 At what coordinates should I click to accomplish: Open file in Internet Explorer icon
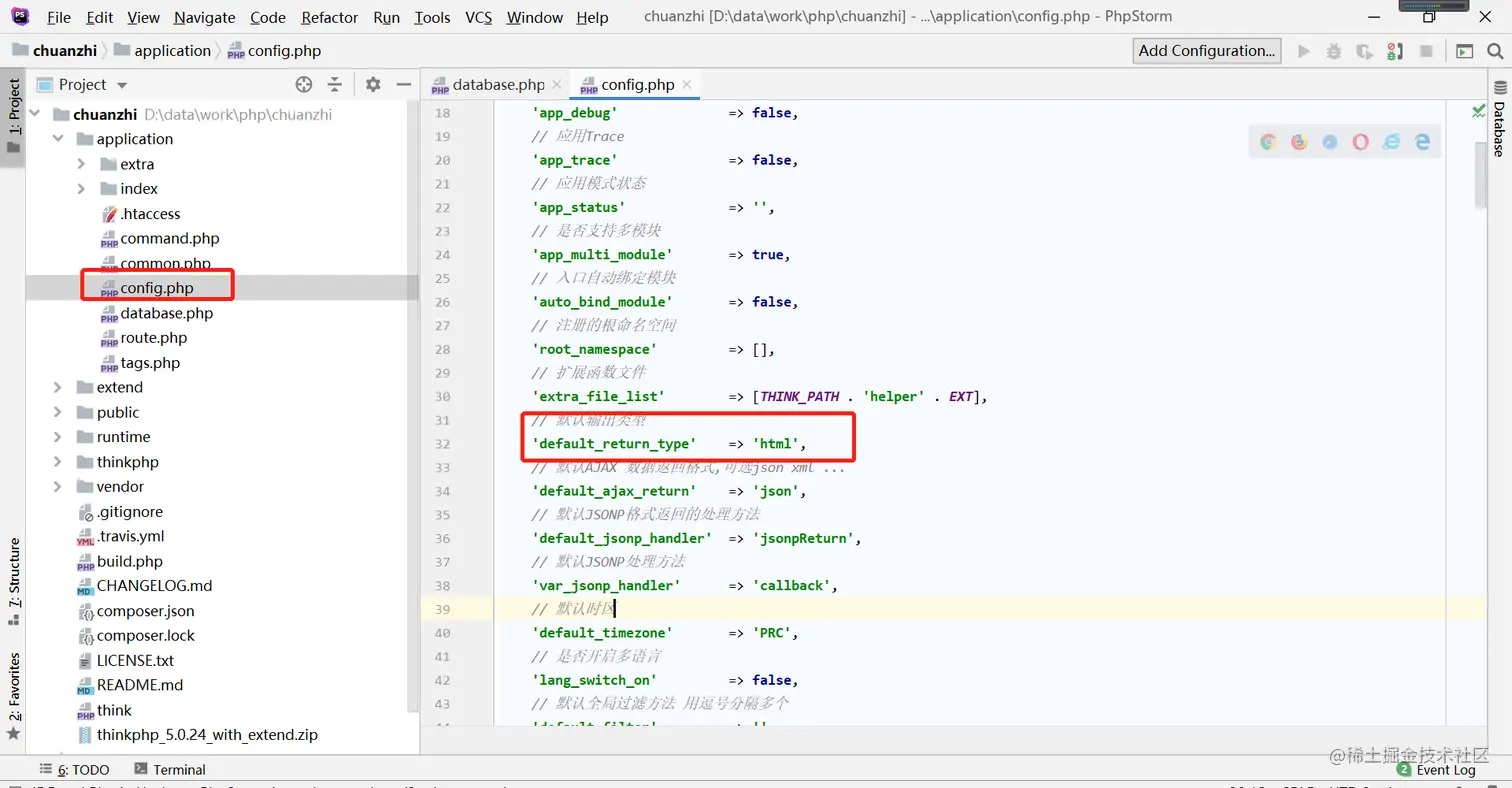(x=1391, y=142)
